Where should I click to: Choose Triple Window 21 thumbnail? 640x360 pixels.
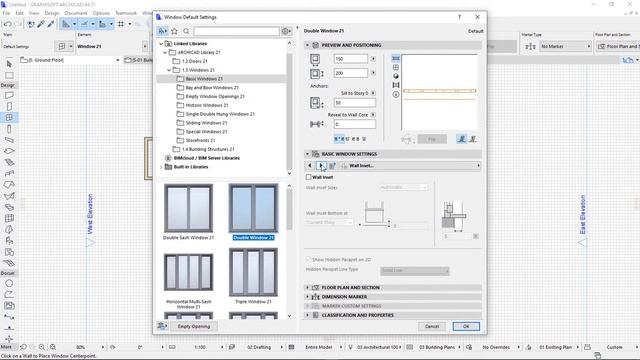coord(253,272)
